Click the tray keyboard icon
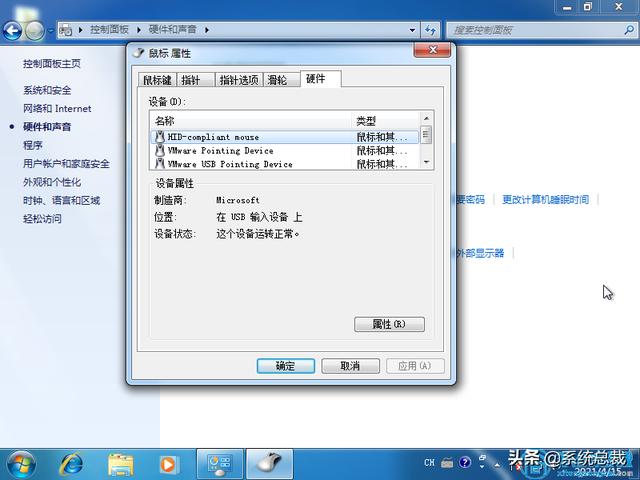 coord(447,462)
